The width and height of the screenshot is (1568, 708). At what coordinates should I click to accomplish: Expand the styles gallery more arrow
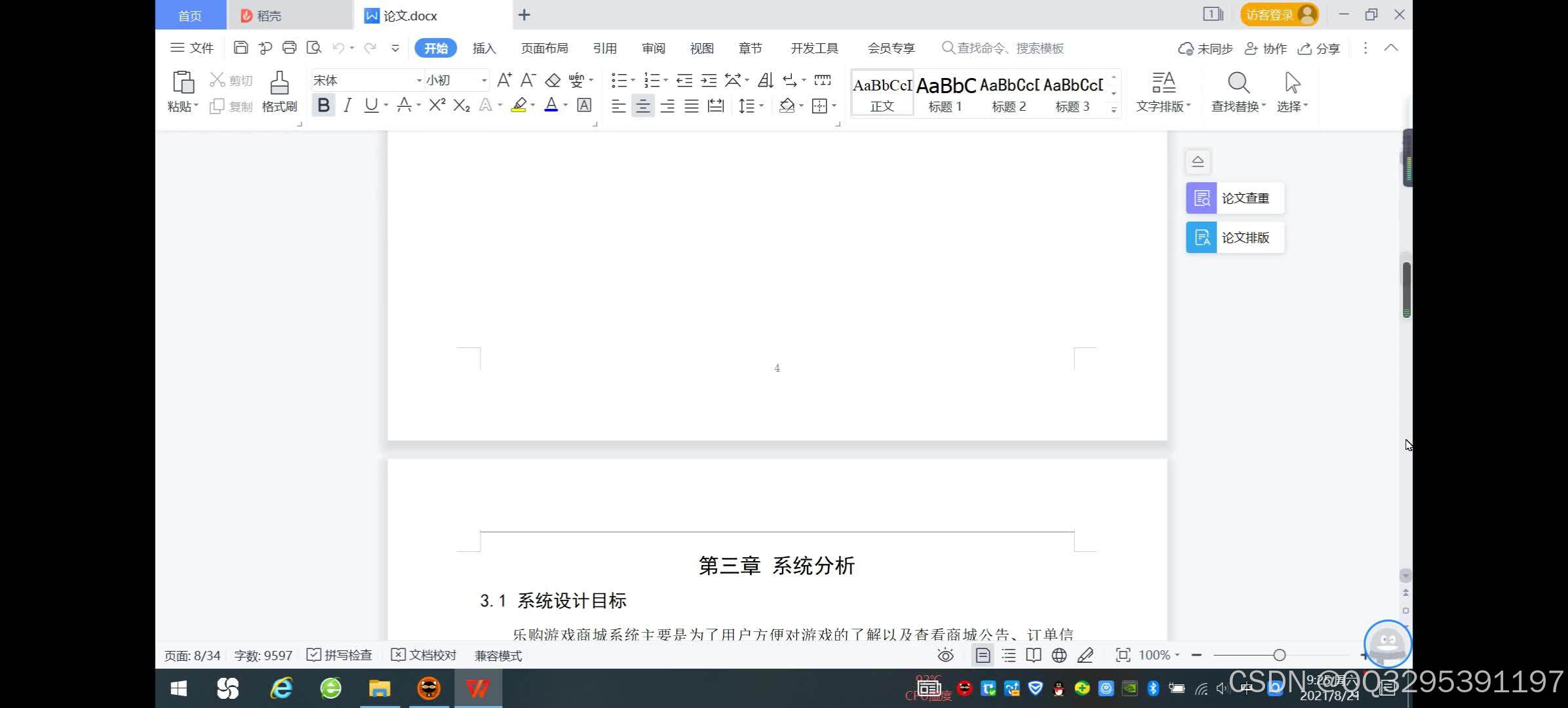point(1114,109)
